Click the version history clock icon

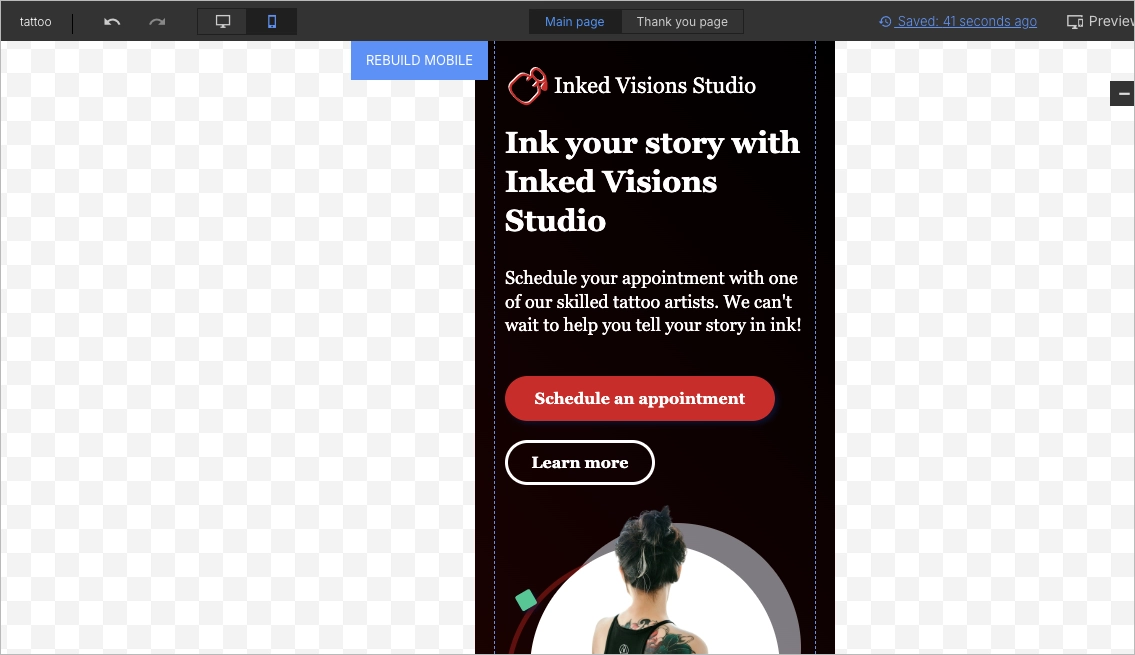[884, 21]
